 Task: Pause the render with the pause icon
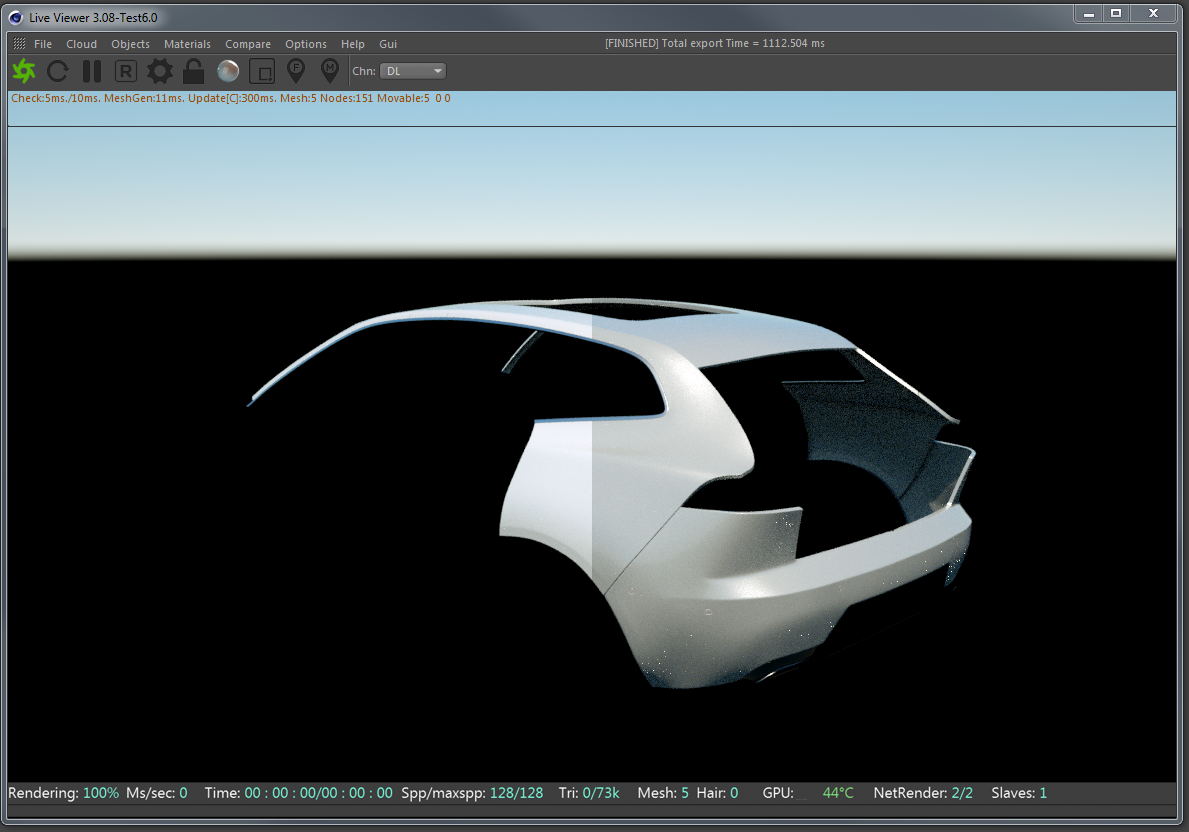tap(92, 71)
